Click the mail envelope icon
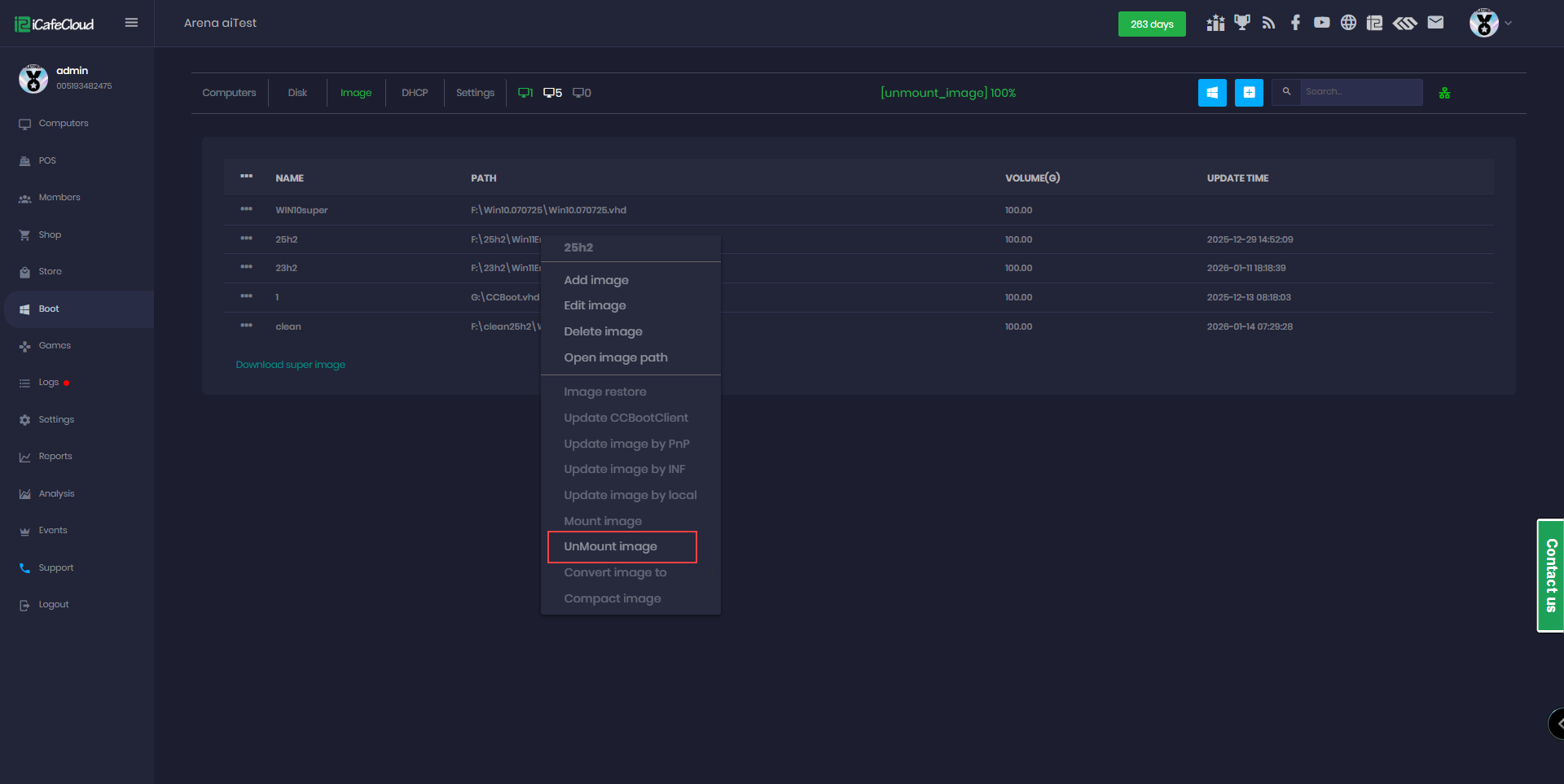Screen dimensions: 1564x784 1435,23
